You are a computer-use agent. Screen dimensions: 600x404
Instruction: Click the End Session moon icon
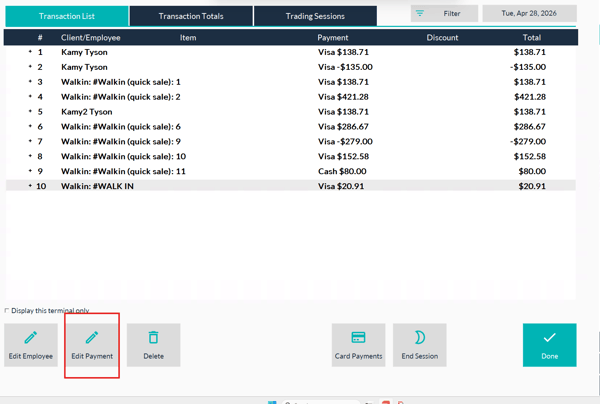(x=419, y=337)
